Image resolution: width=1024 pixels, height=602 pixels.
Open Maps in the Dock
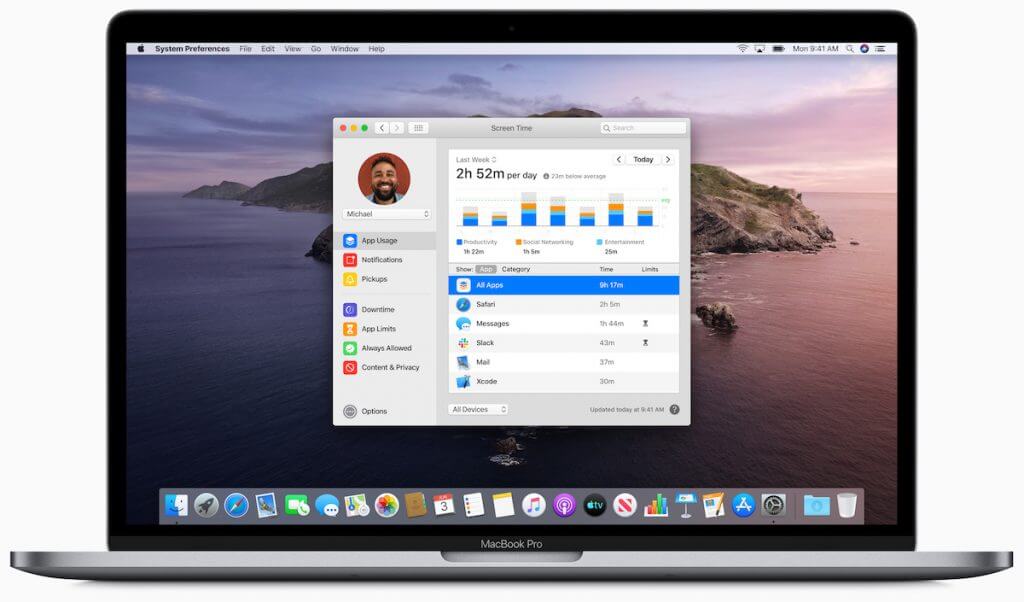pos(357,505)
